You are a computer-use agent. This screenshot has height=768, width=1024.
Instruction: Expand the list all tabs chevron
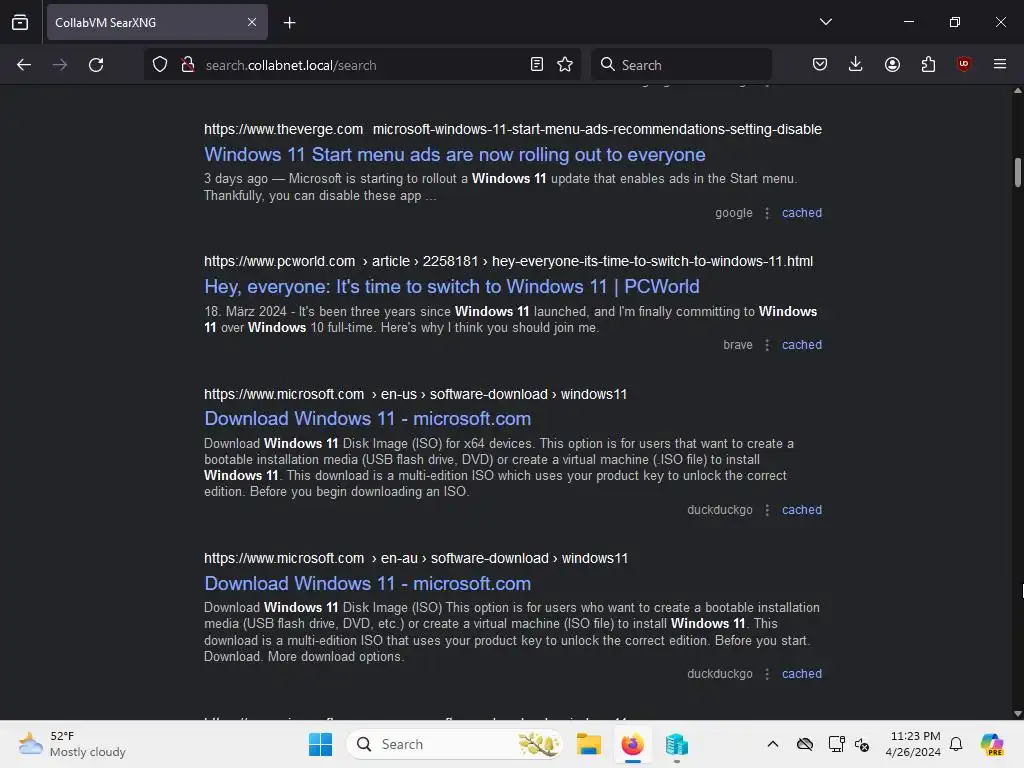(x=825, y=22)
